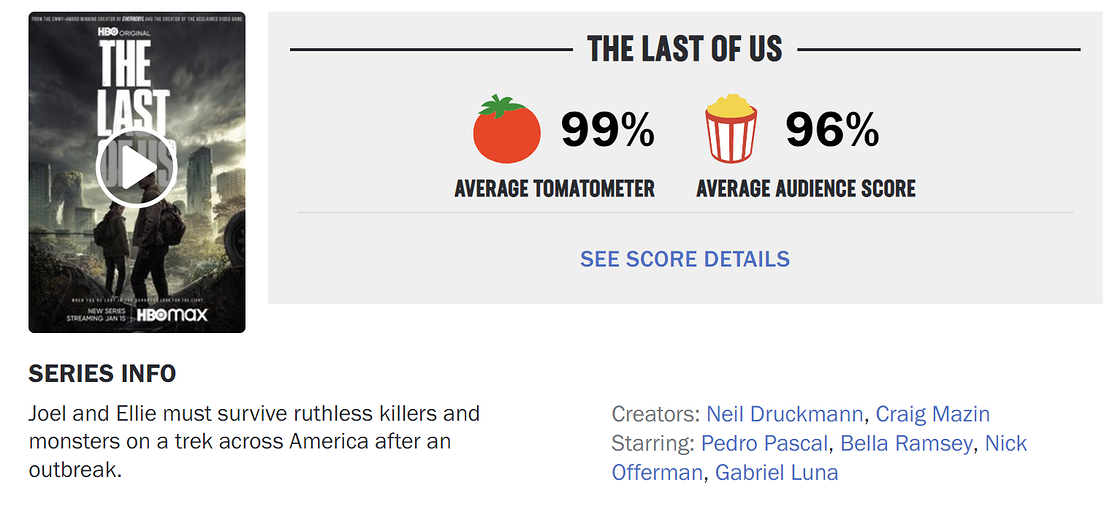Click the series synopsis paragraph

[x=254, y=441]
